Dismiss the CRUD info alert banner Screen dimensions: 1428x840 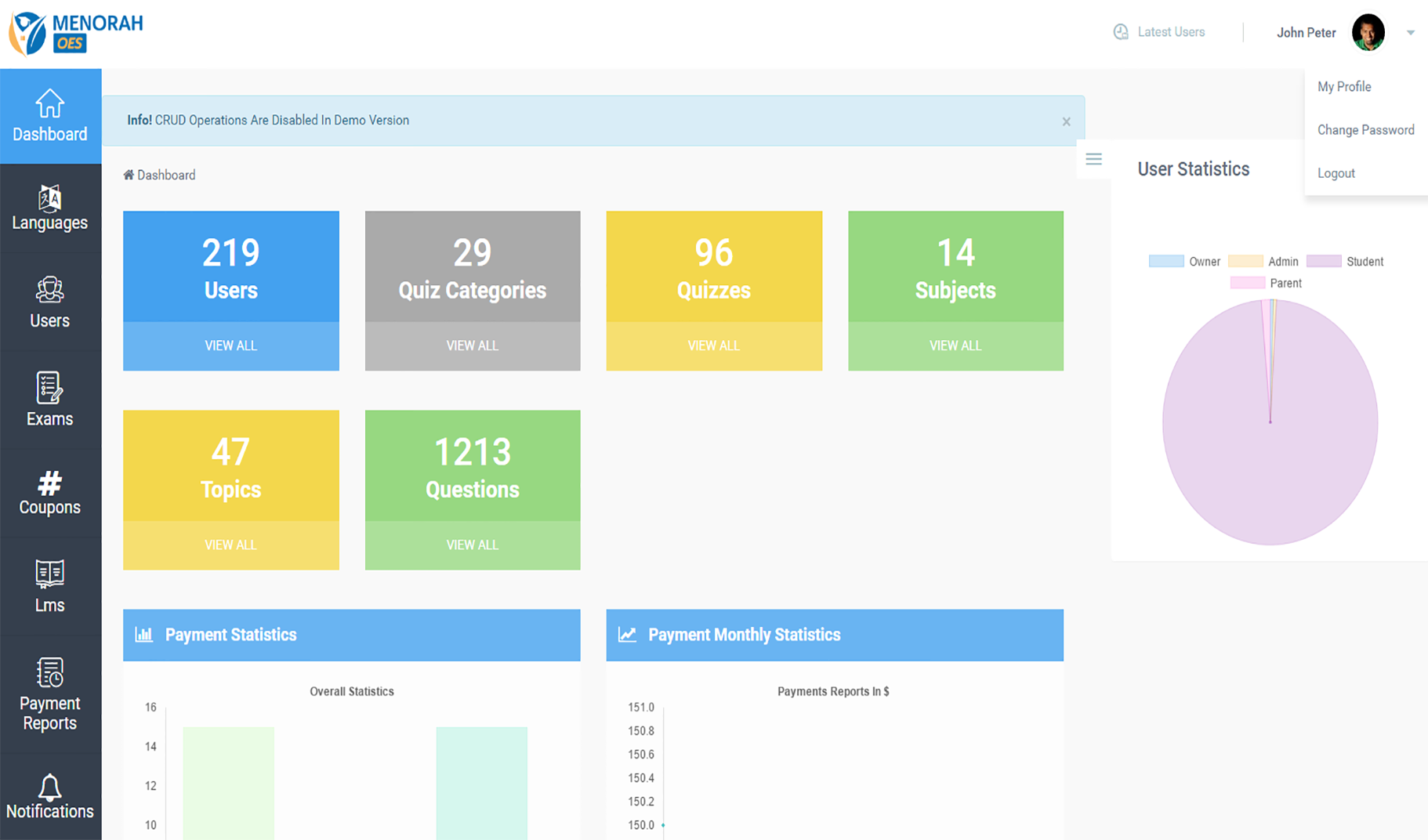pyautogui.click(x=1066, y=121)
